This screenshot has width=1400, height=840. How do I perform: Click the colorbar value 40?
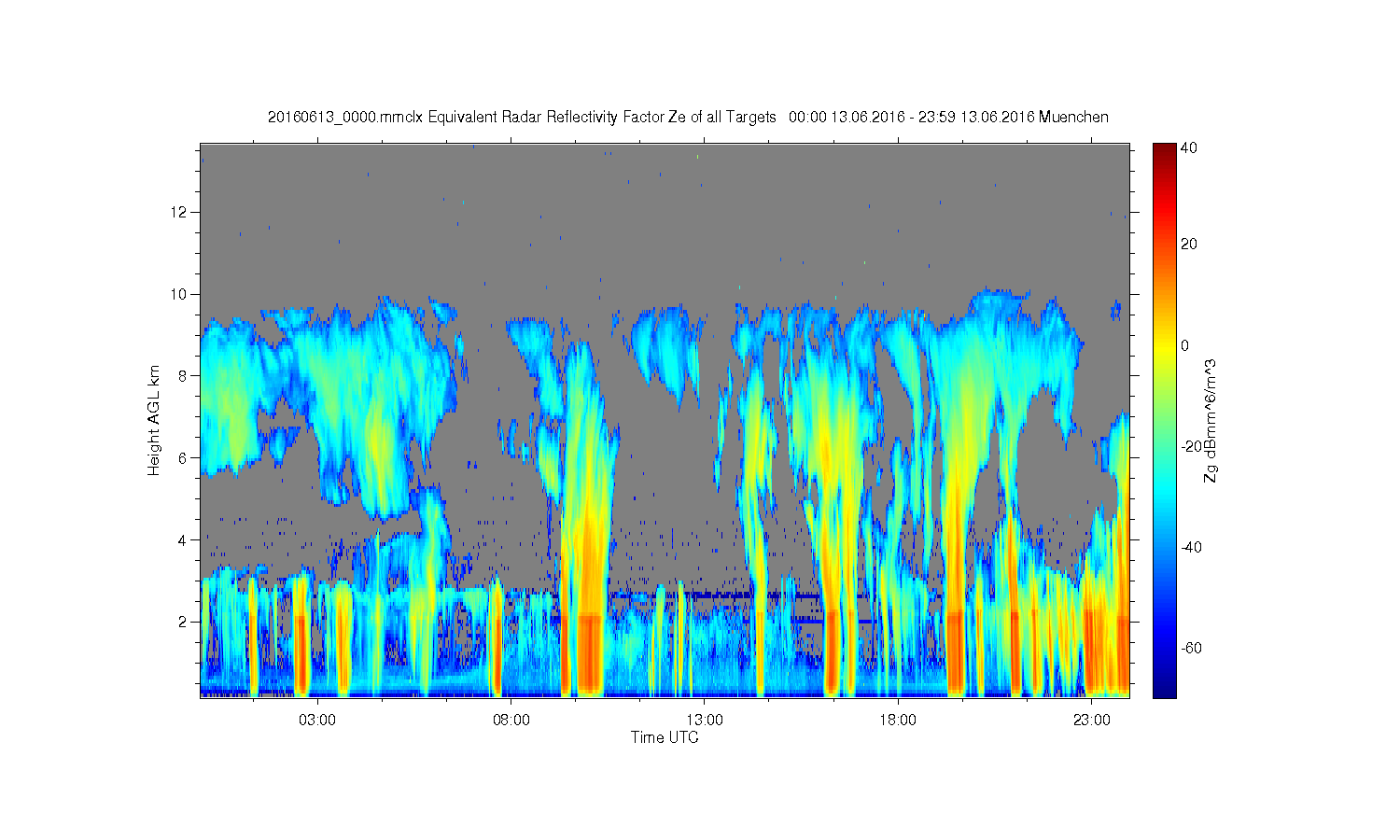1189,148
